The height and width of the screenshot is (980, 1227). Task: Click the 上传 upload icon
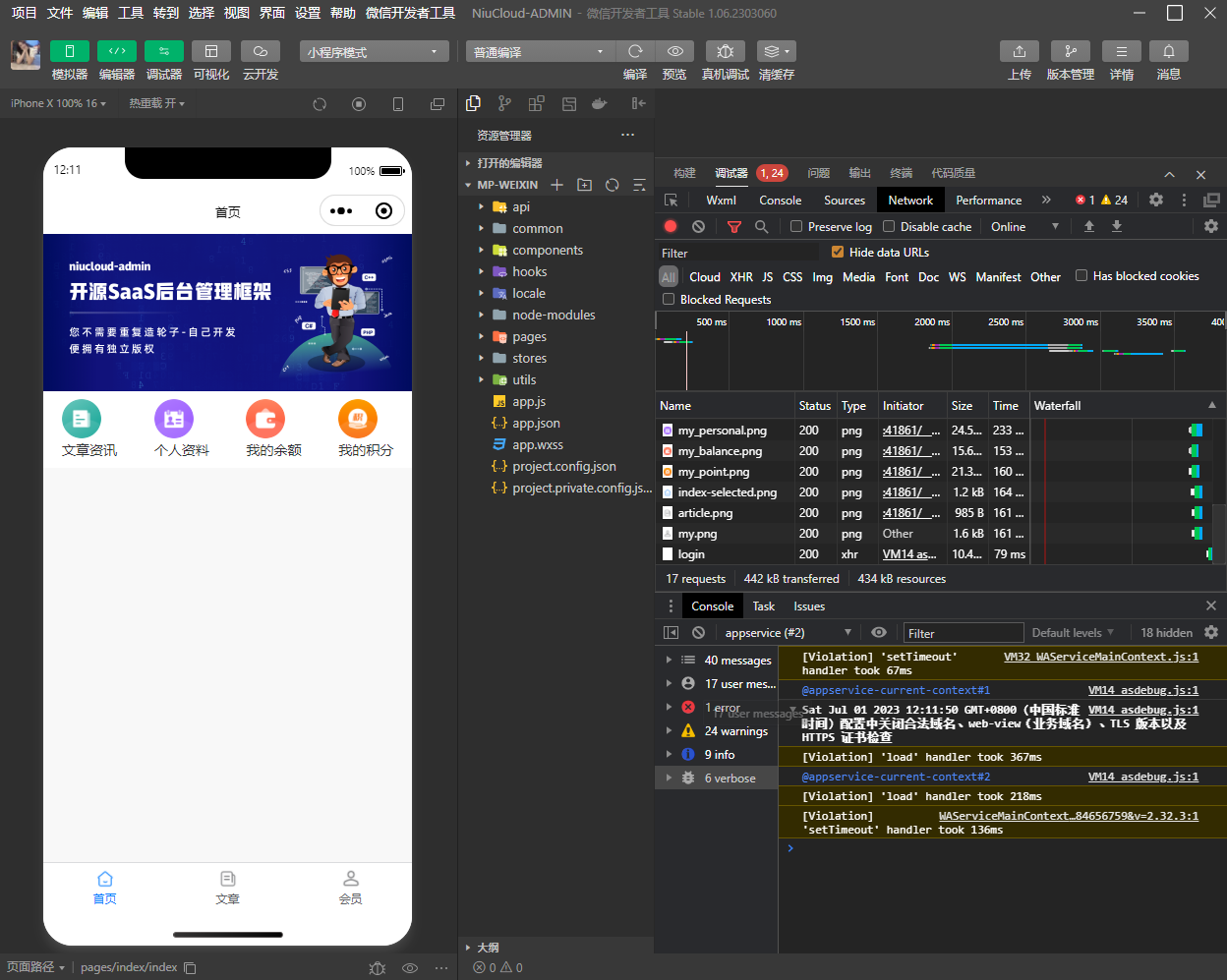[x=1020, y=51]
